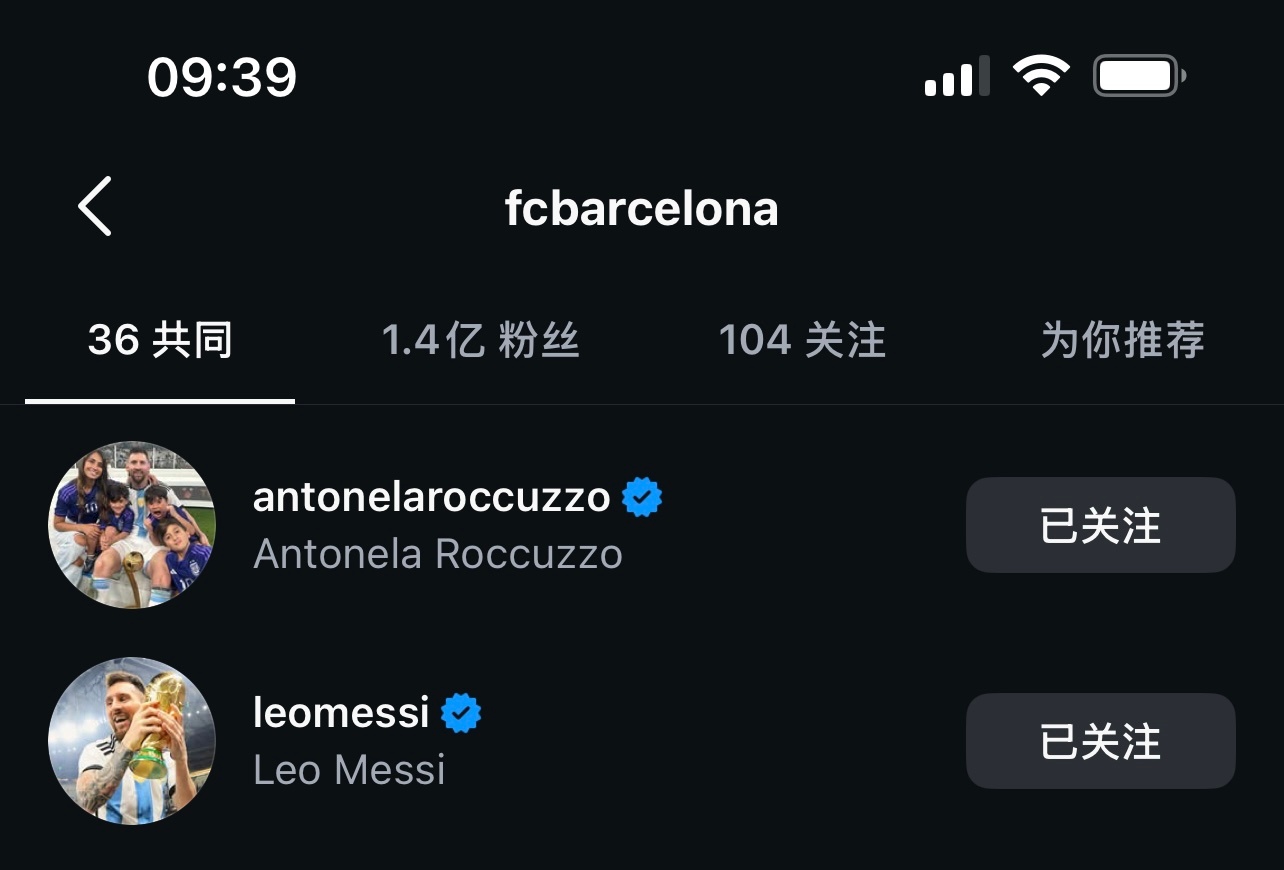Tap the 09:39 status bar clock
Image resolution: width=1284 pixels, height=870 pixels.
click(222, 77)
